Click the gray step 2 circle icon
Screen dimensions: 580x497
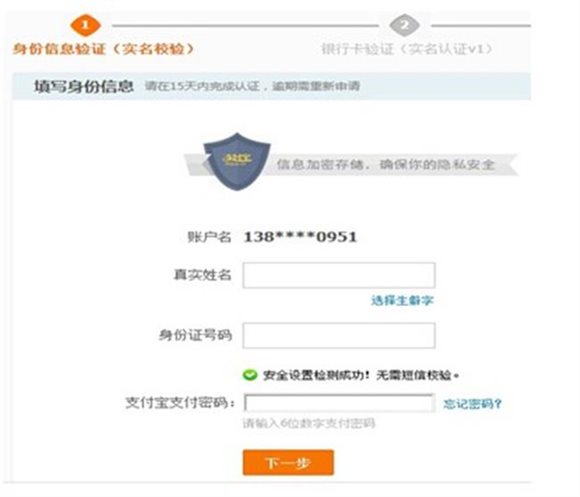(x=404, y=26)
